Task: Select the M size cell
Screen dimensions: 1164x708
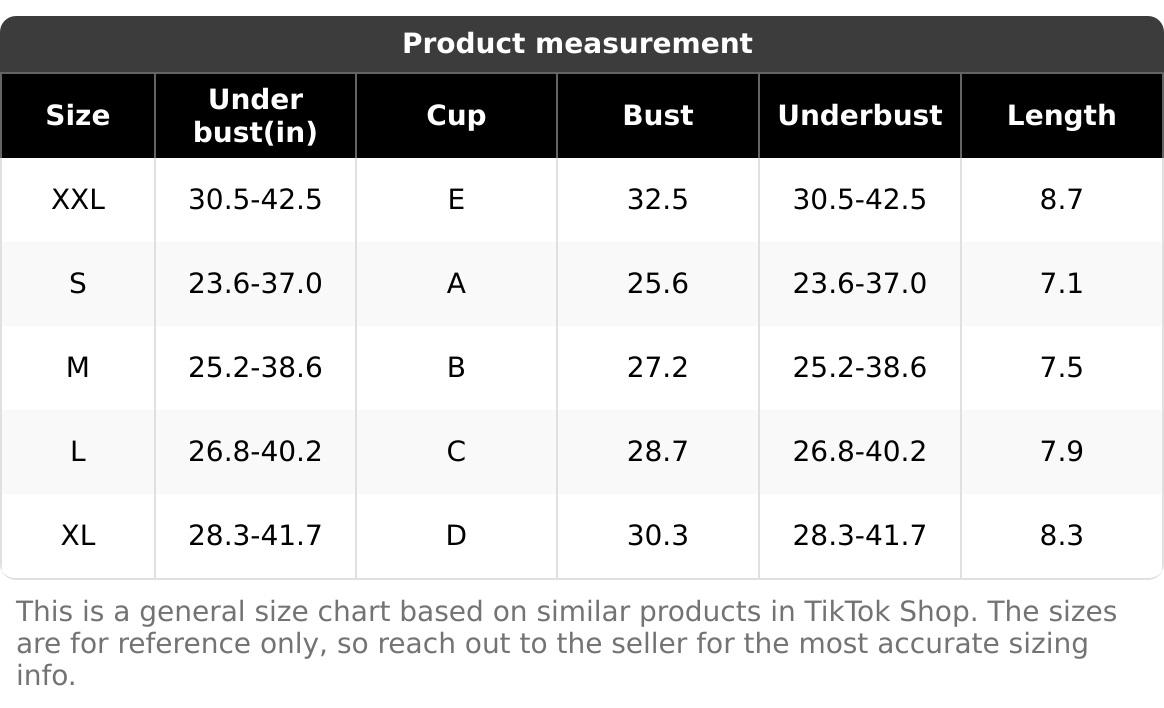Action: tap(78, 368)
